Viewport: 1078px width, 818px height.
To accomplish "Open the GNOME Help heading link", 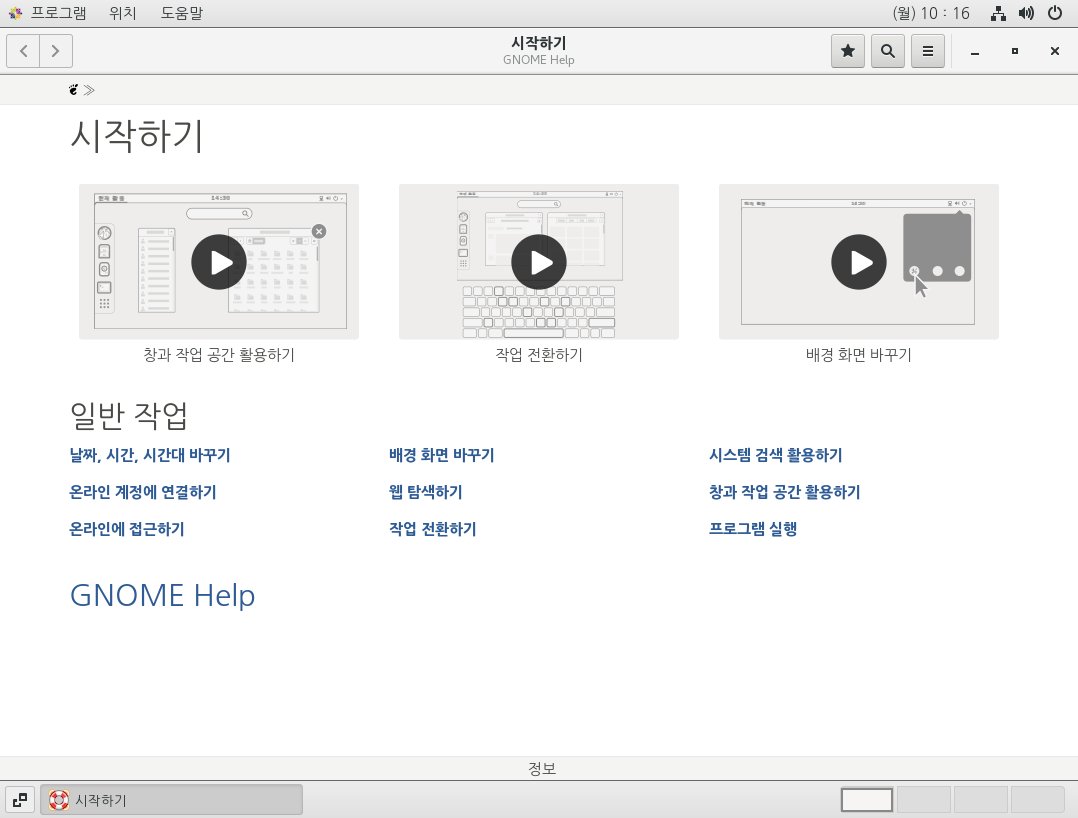I will click(162, 595).
